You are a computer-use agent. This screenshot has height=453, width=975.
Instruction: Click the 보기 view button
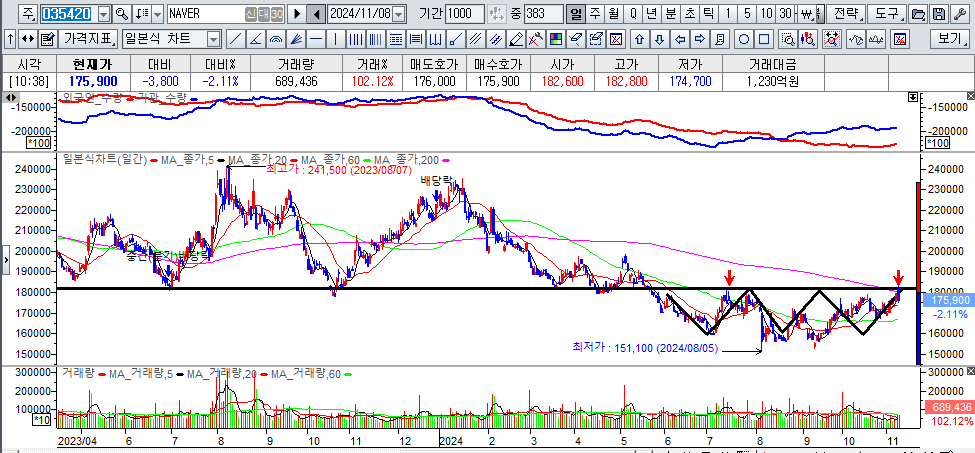pyautogui.click(x=949, y=39)
